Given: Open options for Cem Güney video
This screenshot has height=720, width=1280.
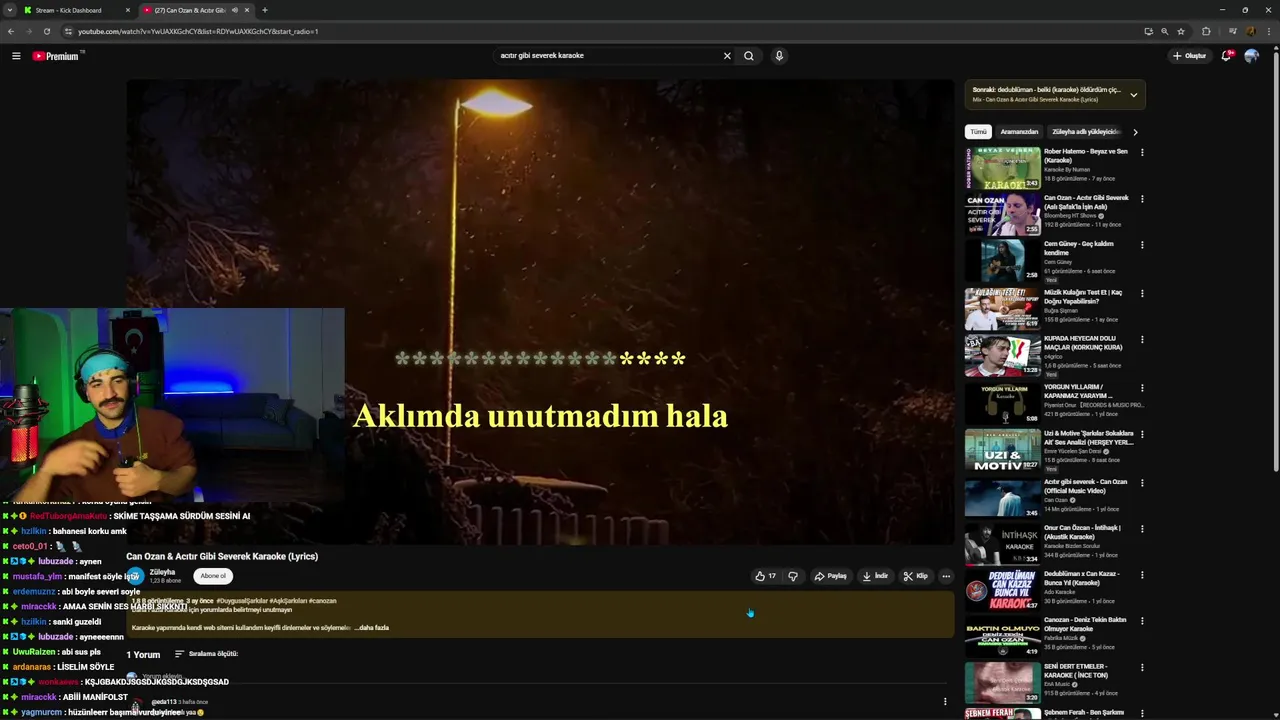Looking at the screenshot, I should pos(1142,245).
